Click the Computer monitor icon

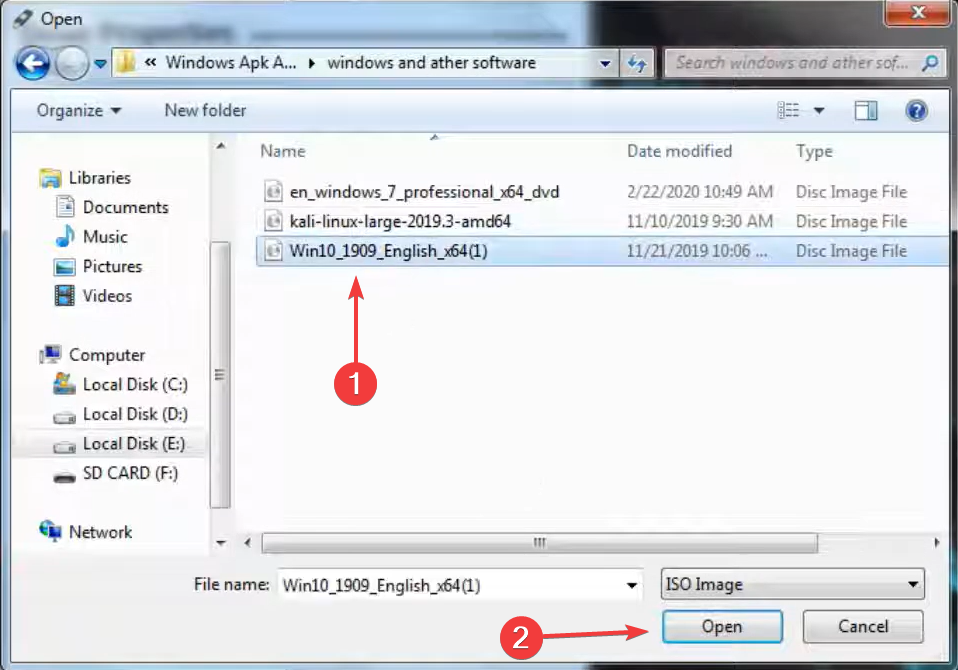(x=50, y=354)
